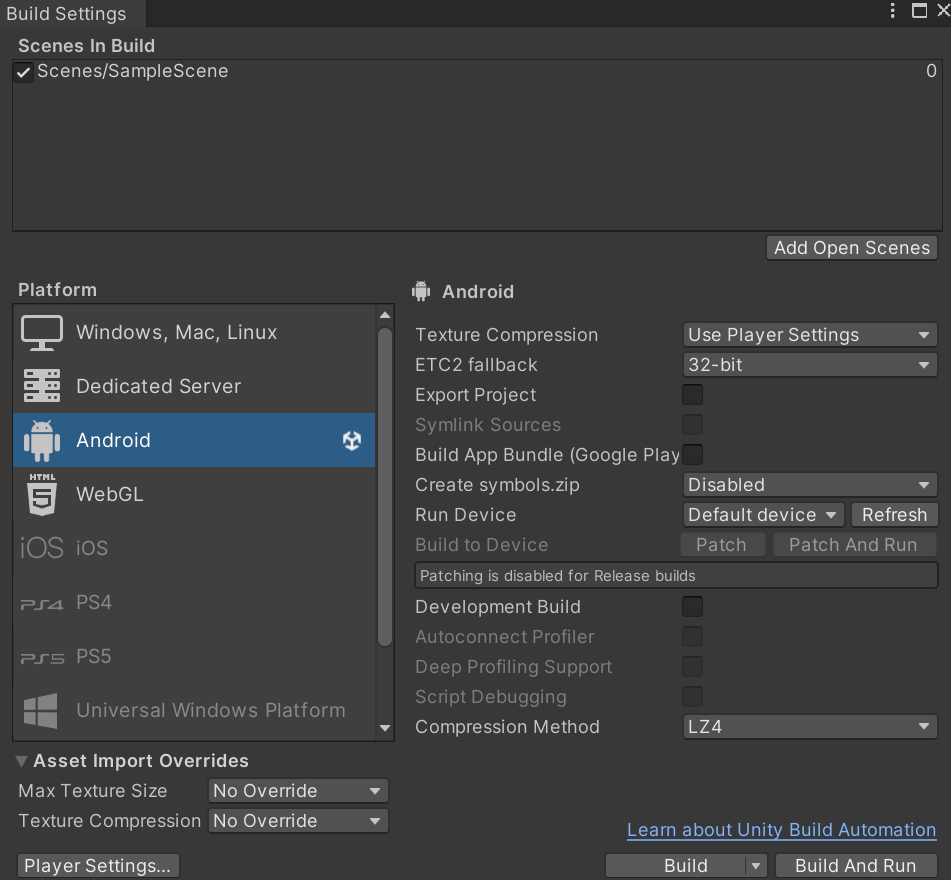The image size is (951, 880).
Task: Select the Universal Windows Platform row
Action: click(x=194, y=710)
